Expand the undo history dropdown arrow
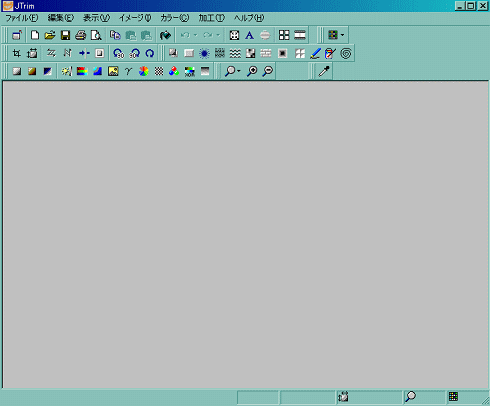The width and height of the screenshot is (490, 406). coord(195,35)
